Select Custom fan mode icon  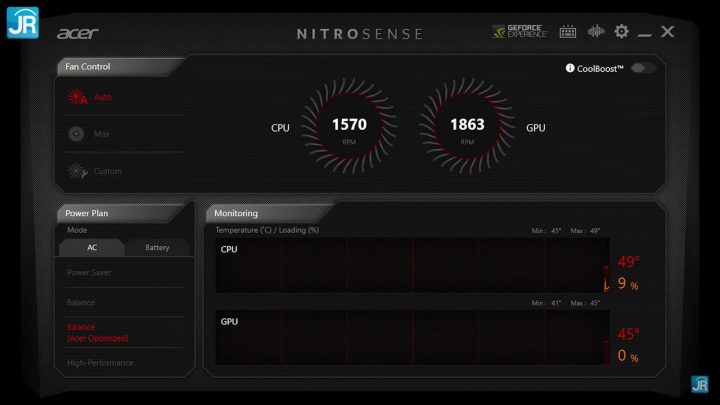coord(77,171)
